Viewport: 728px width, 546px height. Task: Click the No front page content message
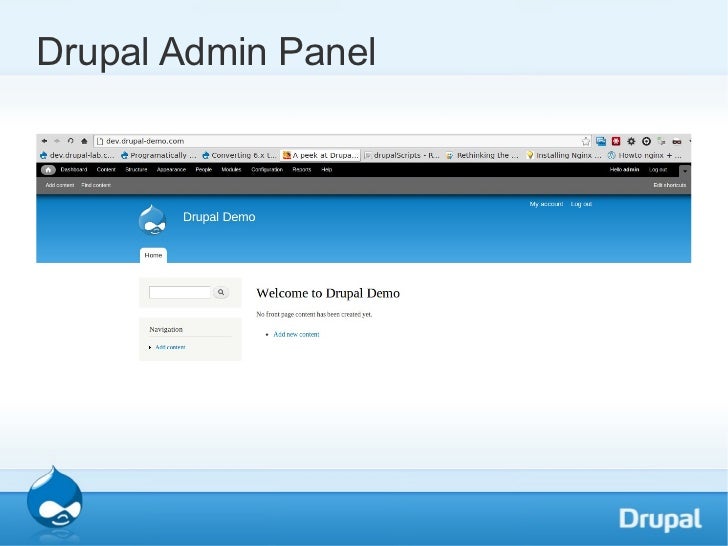(x=314, y=314)
